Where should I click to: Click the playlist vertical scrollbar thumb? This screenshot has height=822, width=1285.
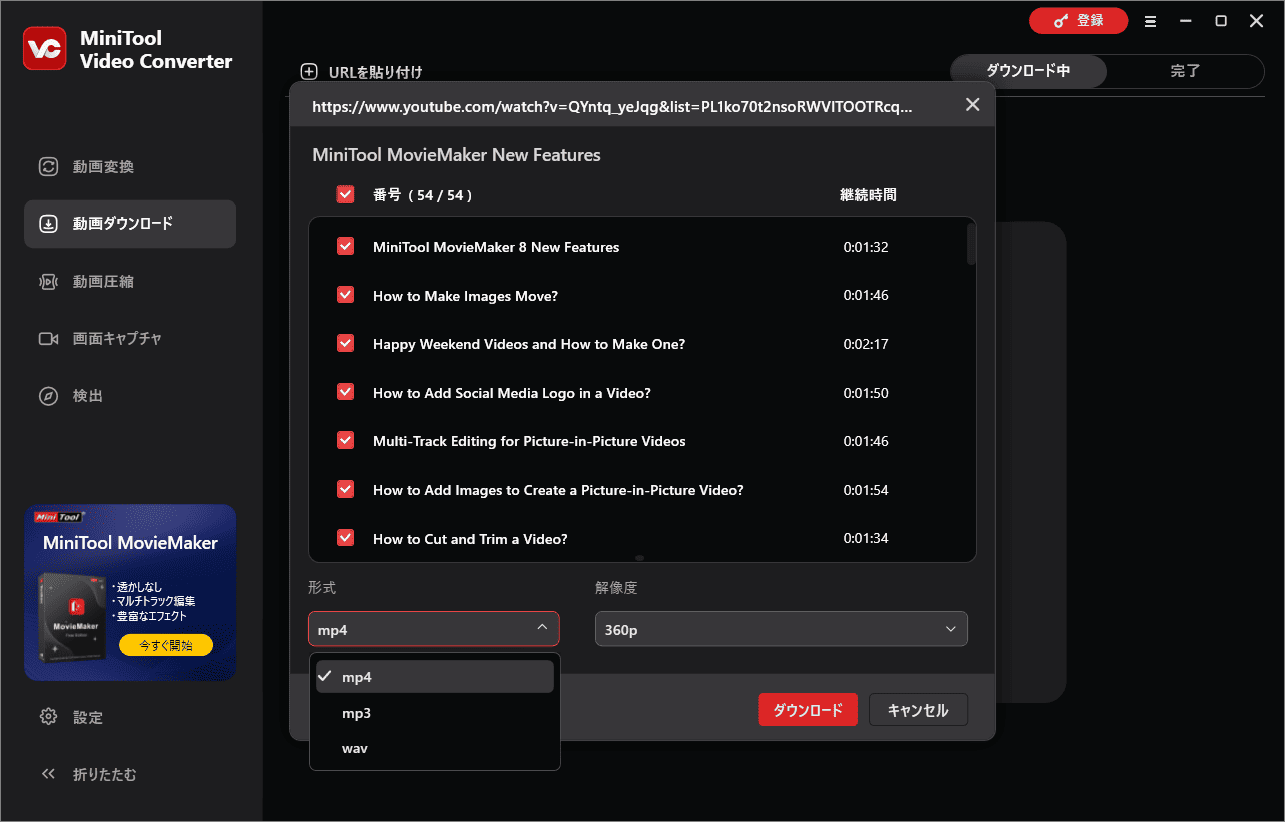[971, 243]
